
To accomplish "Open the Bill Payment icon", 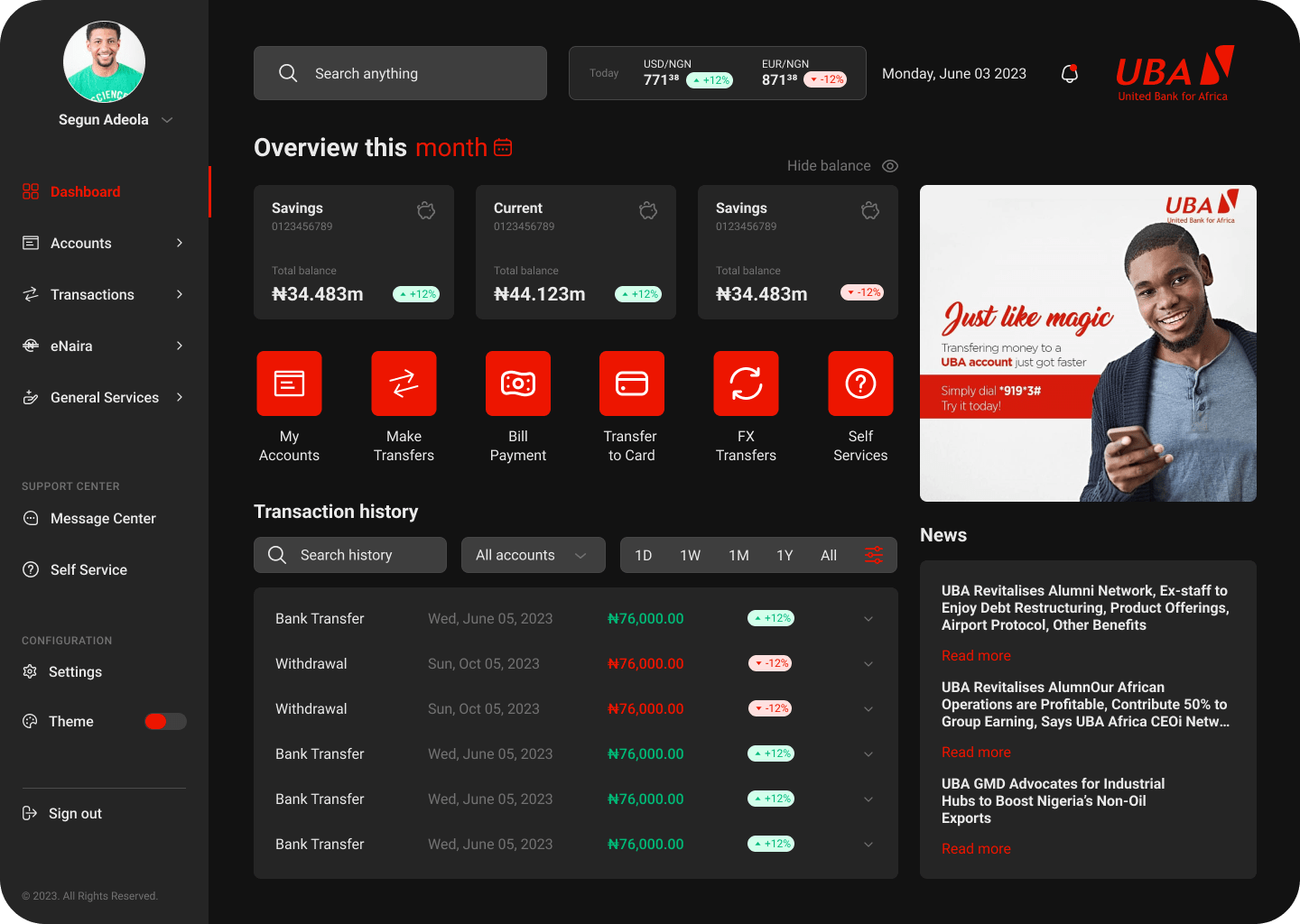I will (518, 383).
